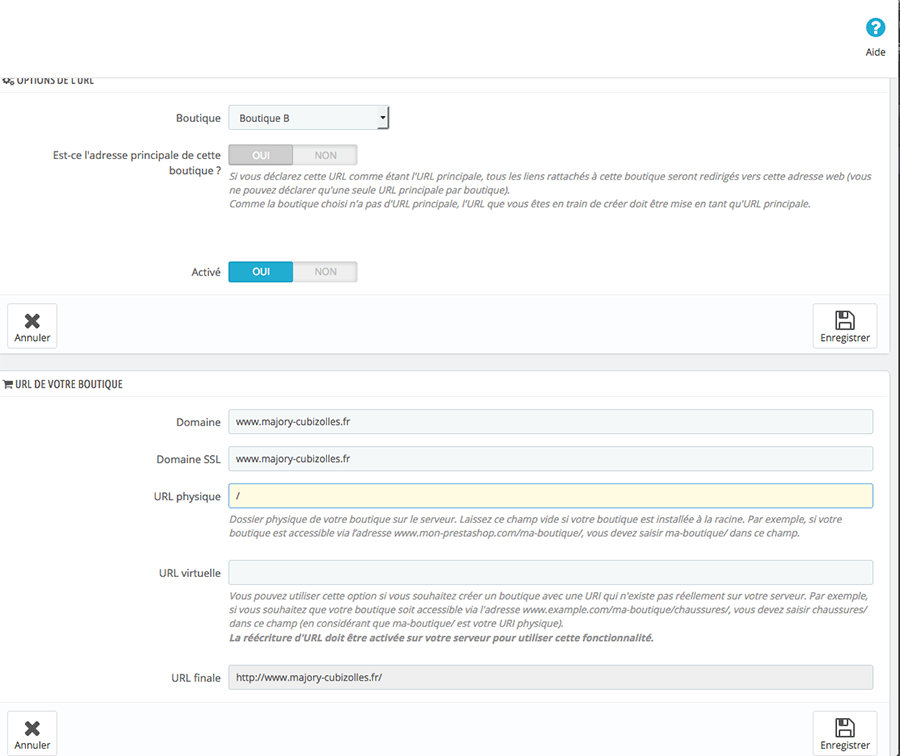Select the URL physique input
The height and width of the screenshot is (756, 900).
tap(550, 496)
